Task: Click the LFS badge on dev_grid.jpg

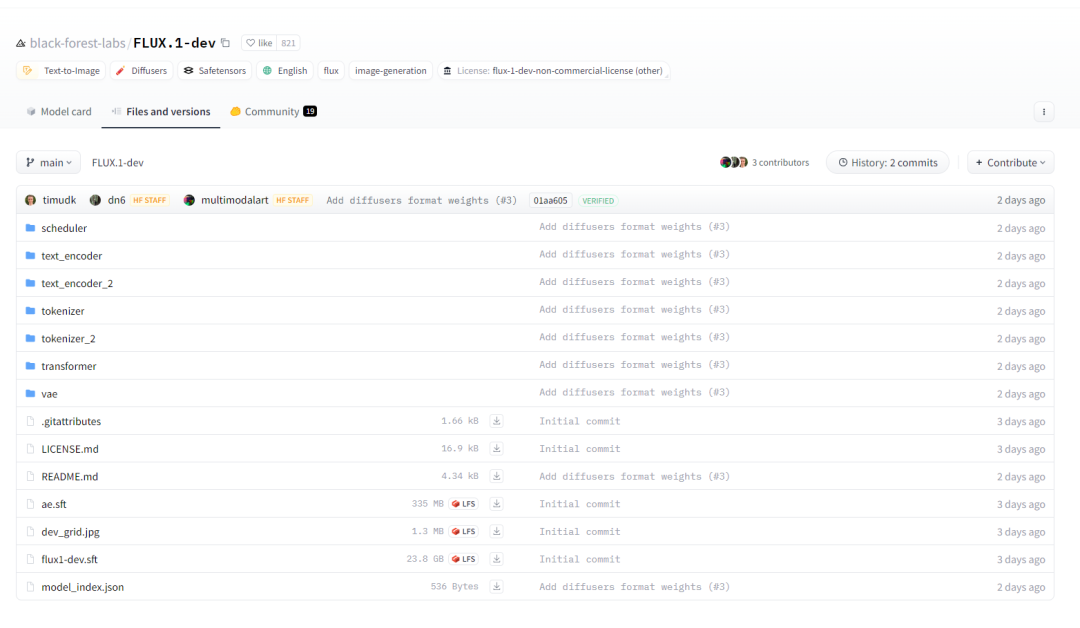Action: pos(464,532)
